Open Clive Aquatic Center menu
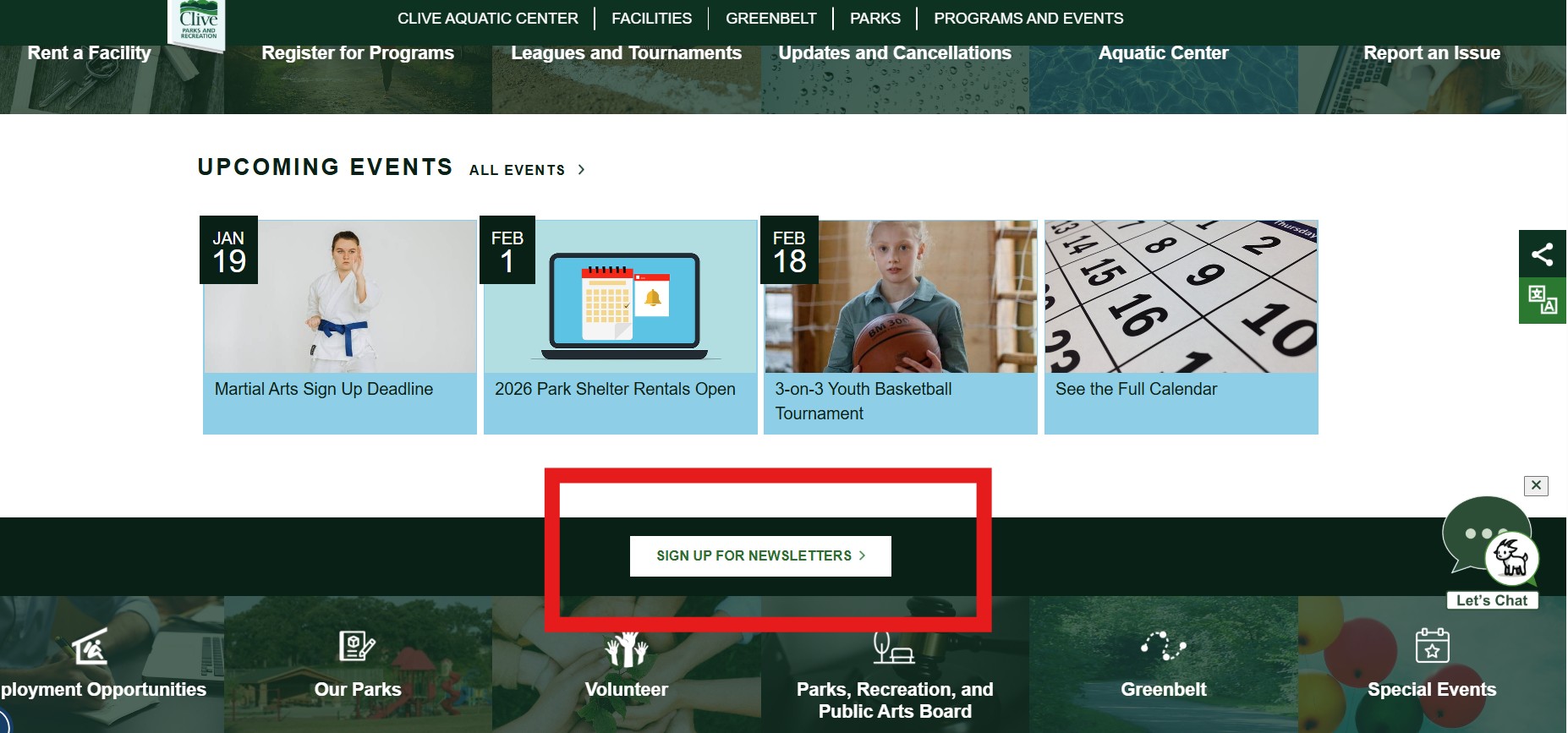Screen dimensions: 1568x733 (488, 19)
